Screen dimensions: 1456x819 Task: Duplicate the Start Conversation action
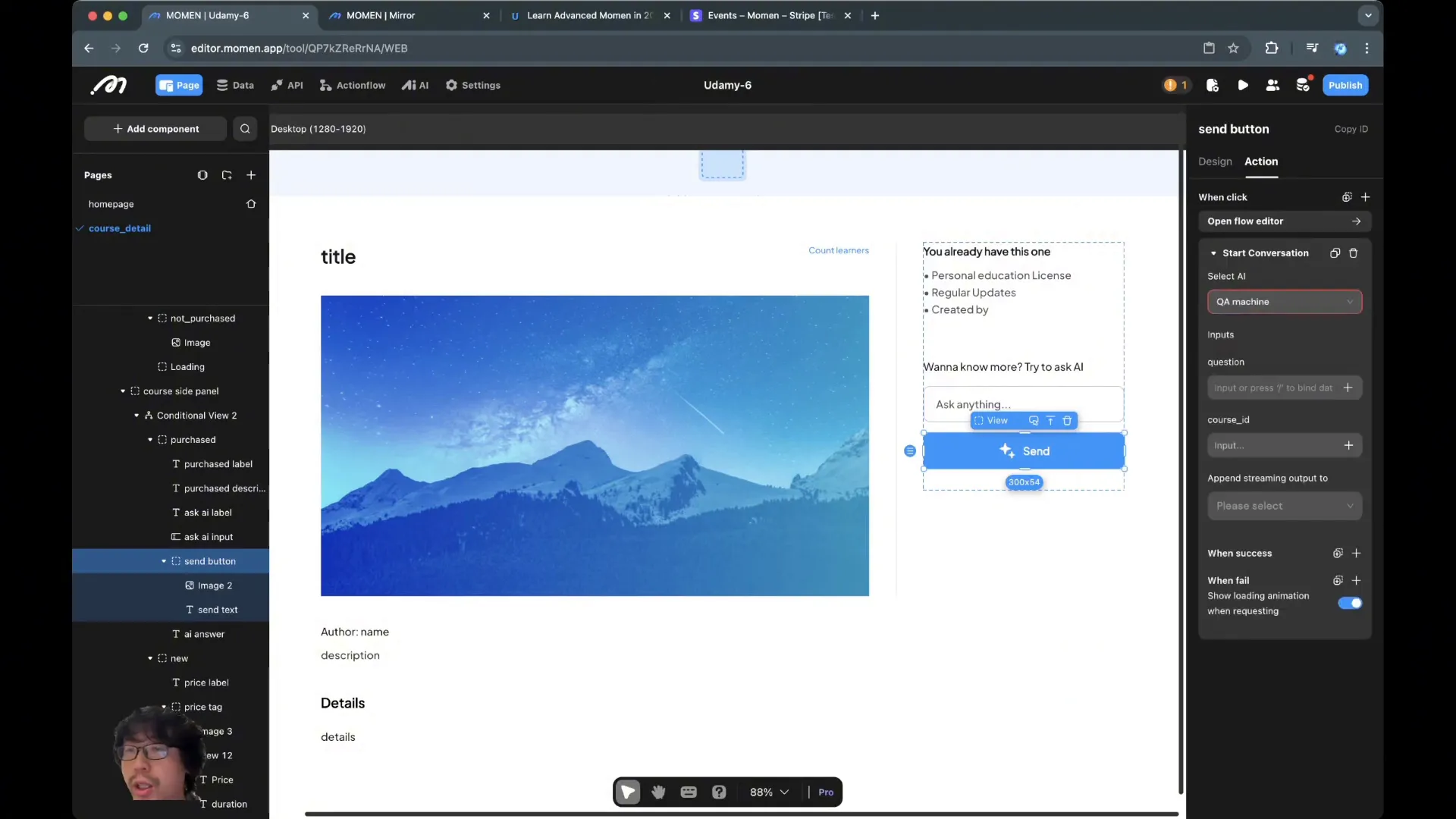(1335, 253)
